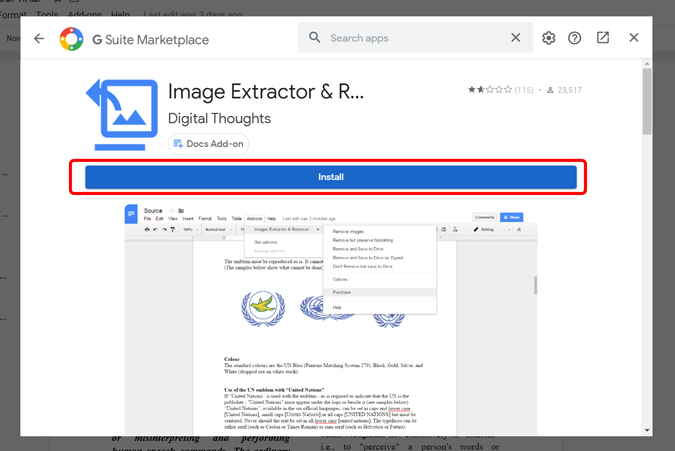Image resolution: width=675 pixels, height=451 pixels.
Task: Focus the Search apps field
Action: [415, 38]
